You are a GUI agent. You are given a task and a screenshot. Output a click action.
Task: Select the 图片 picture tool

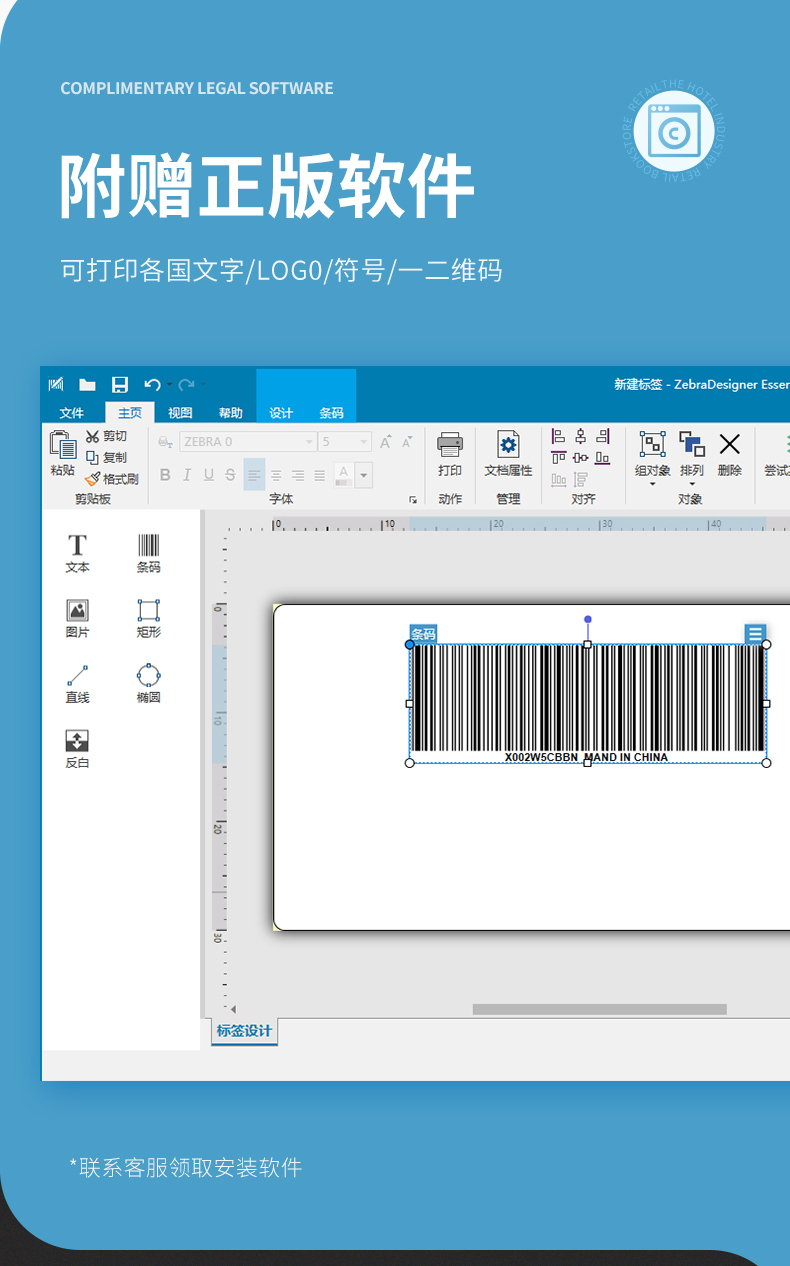click(77, 619)
